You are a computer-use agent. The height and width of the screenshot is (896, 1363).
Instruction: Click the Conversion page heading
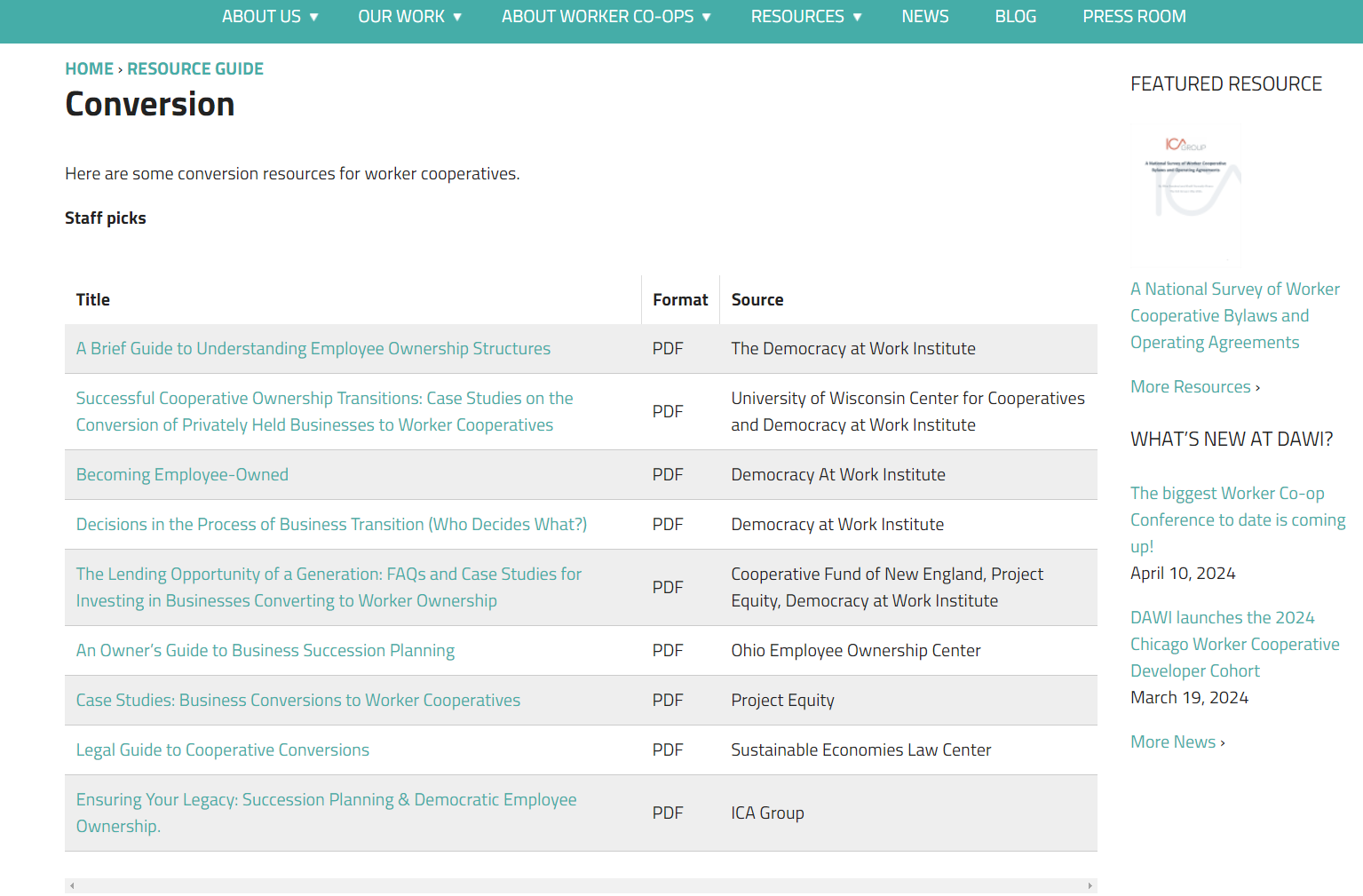(150, 104)
